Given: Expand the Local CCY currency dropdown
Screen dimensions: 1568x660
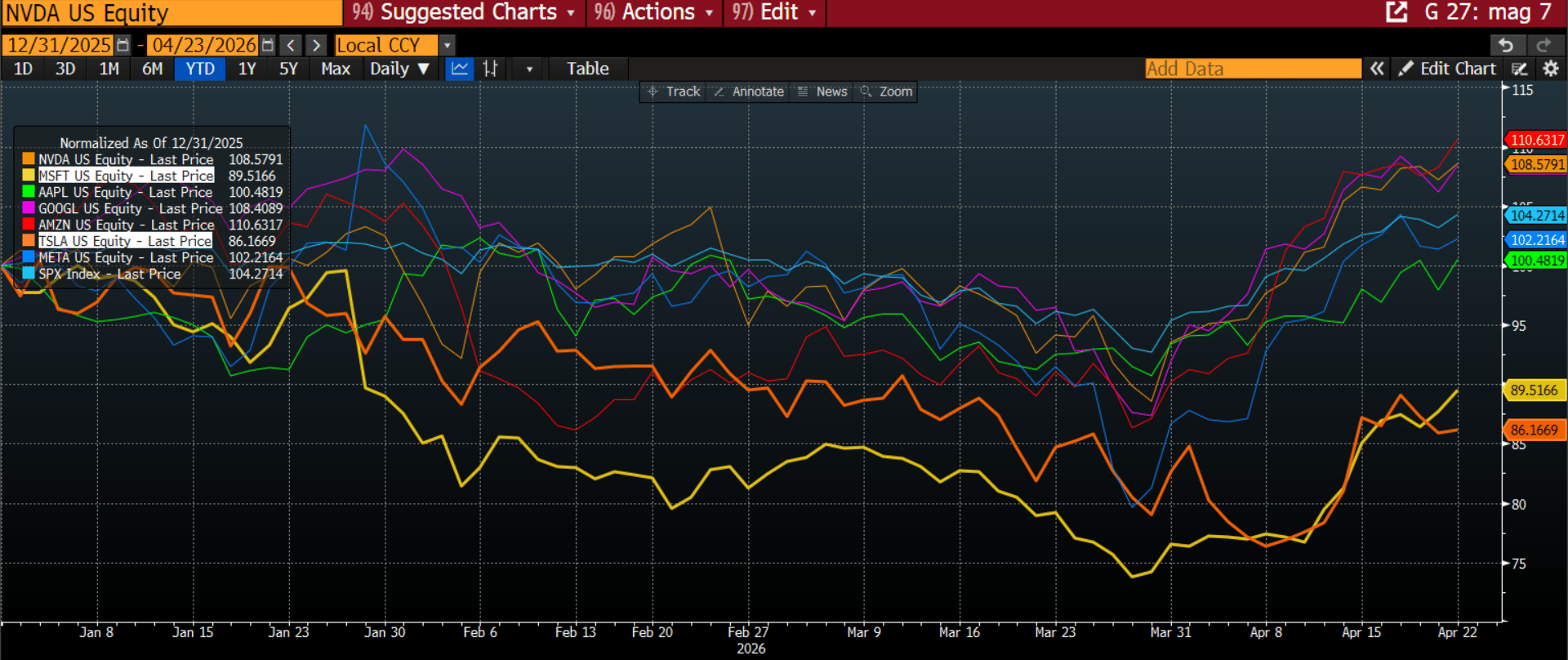Looking at the screenshot, I should click(x=448, y=45).
